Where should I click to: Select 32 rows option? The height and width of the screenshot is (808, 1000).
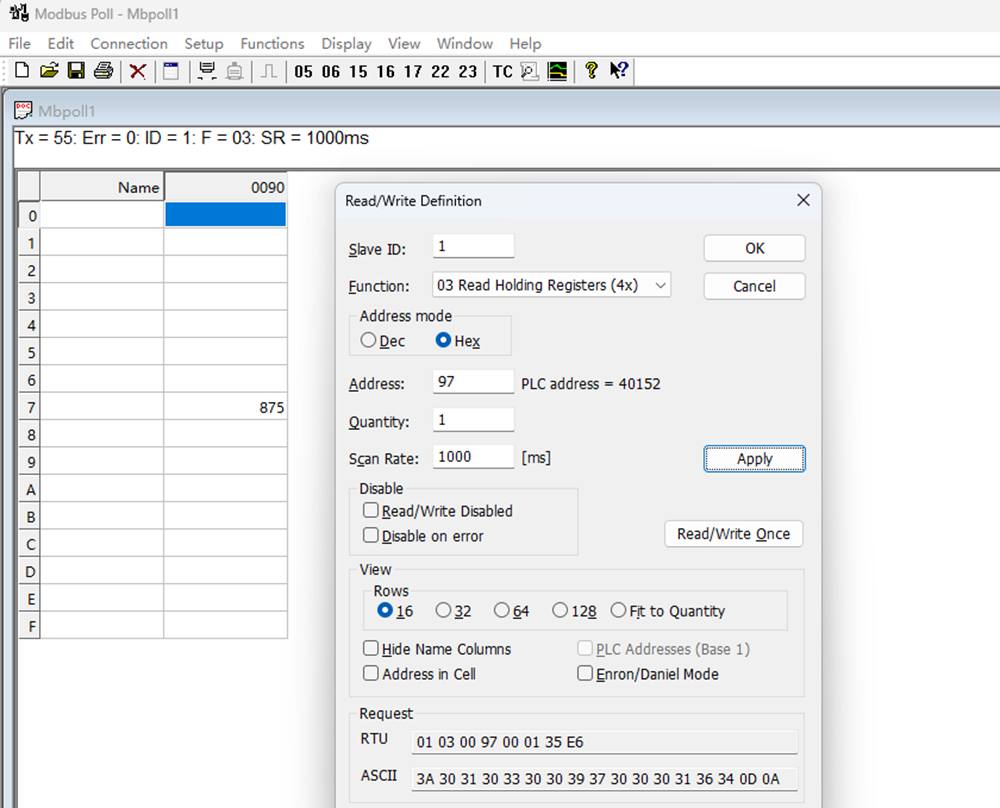pyautogui.click(x=443, y=610)
